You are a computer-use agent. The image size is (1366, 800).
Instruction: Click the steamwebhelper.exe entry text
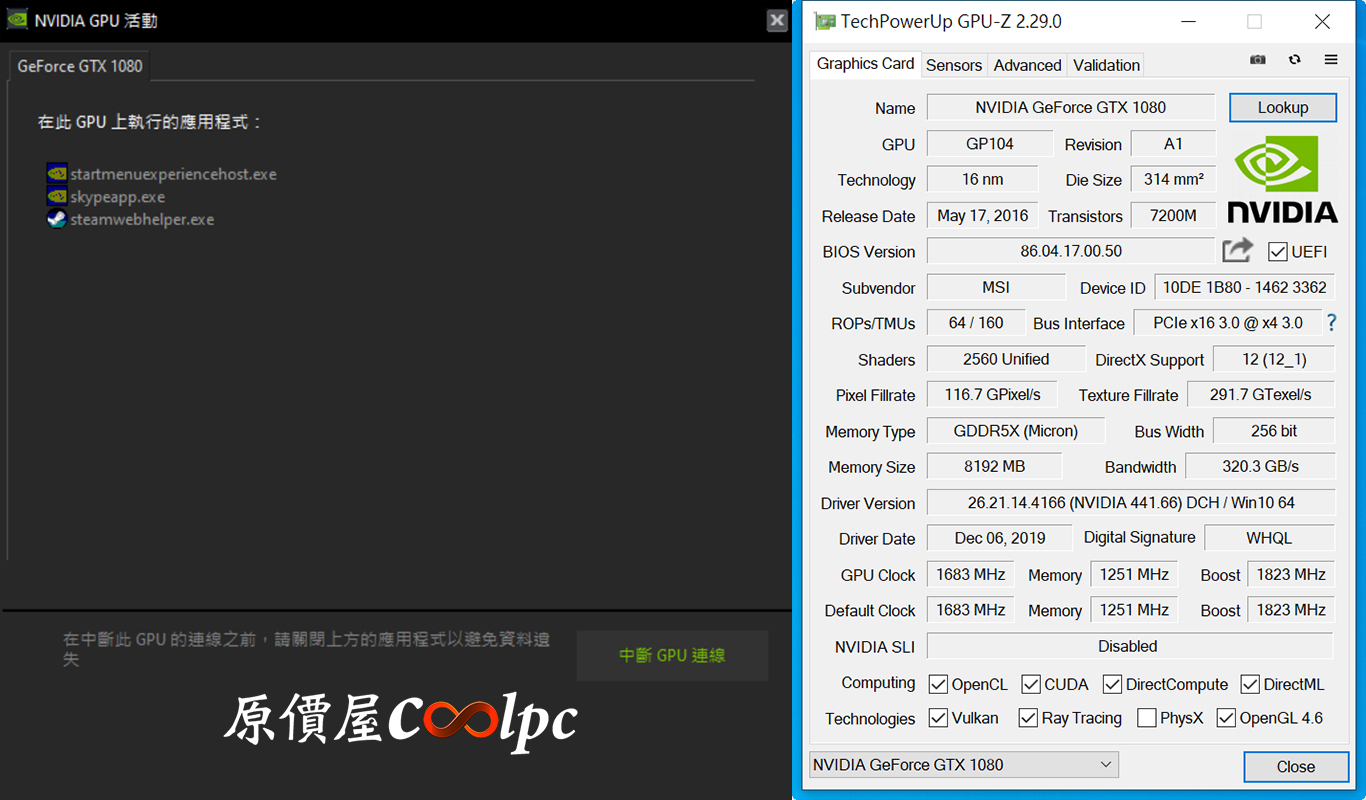tap(142, 220)
